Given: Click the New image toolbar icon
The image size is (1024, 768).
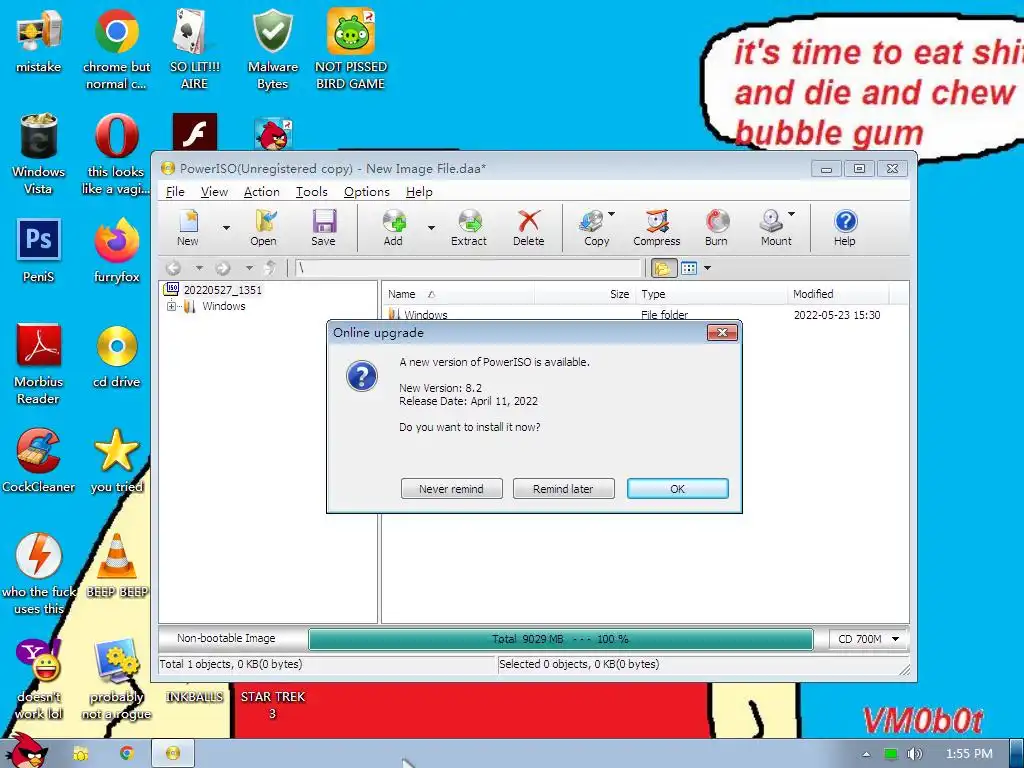Looking at the screenshot, I should tap(188, 227).
